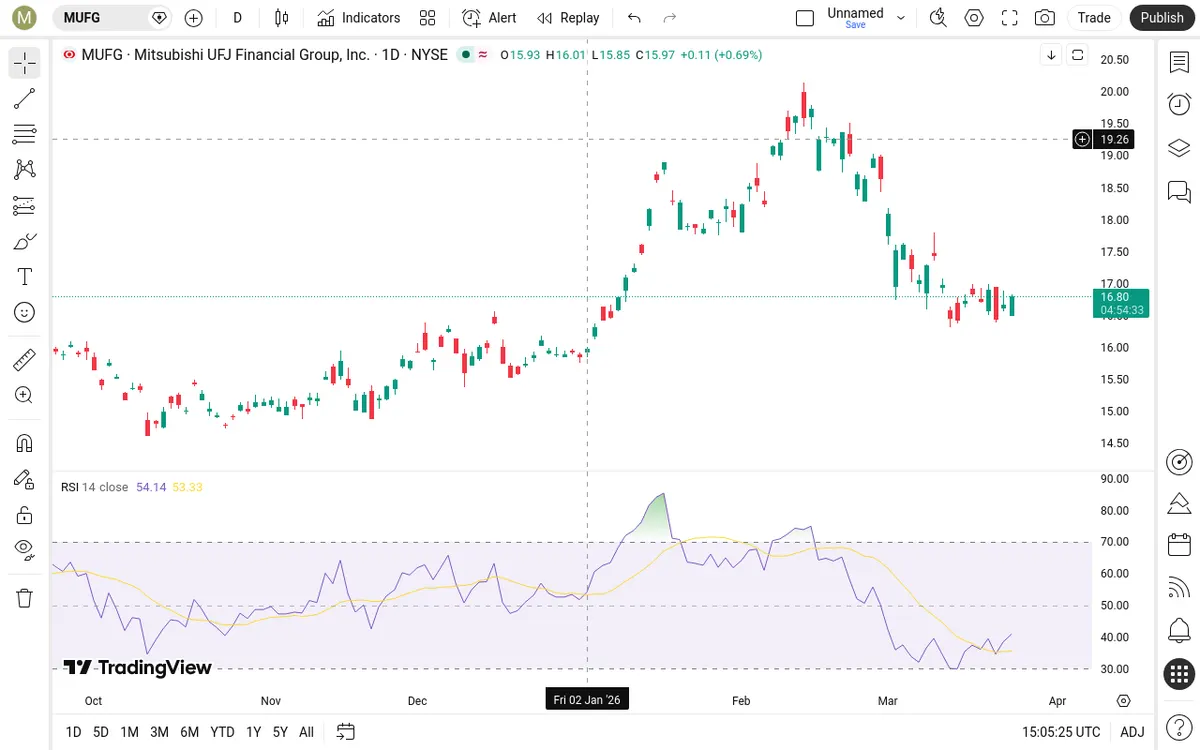Toggle ADJ adjusted data button

click(1132, 732)
